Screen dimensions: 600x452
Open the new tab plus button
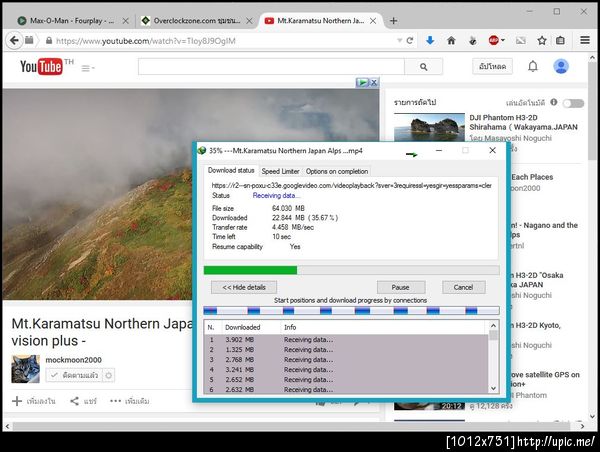(393, 21)
